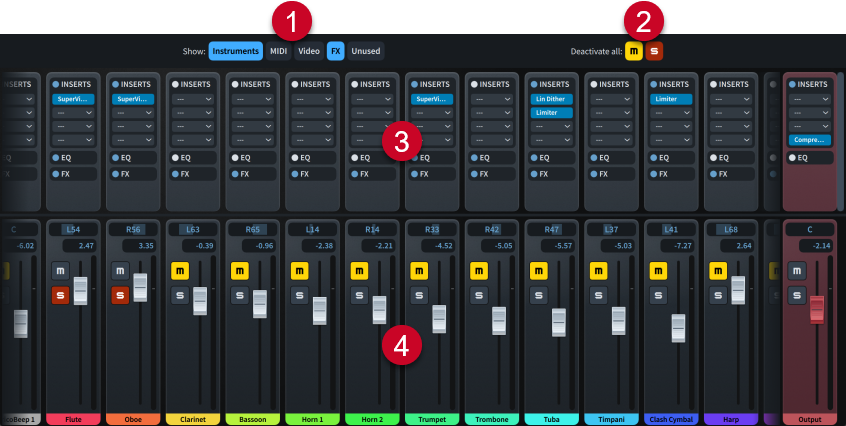
Task: Toggle the FX section on Timpani channel
Action: tap(594, 174)
